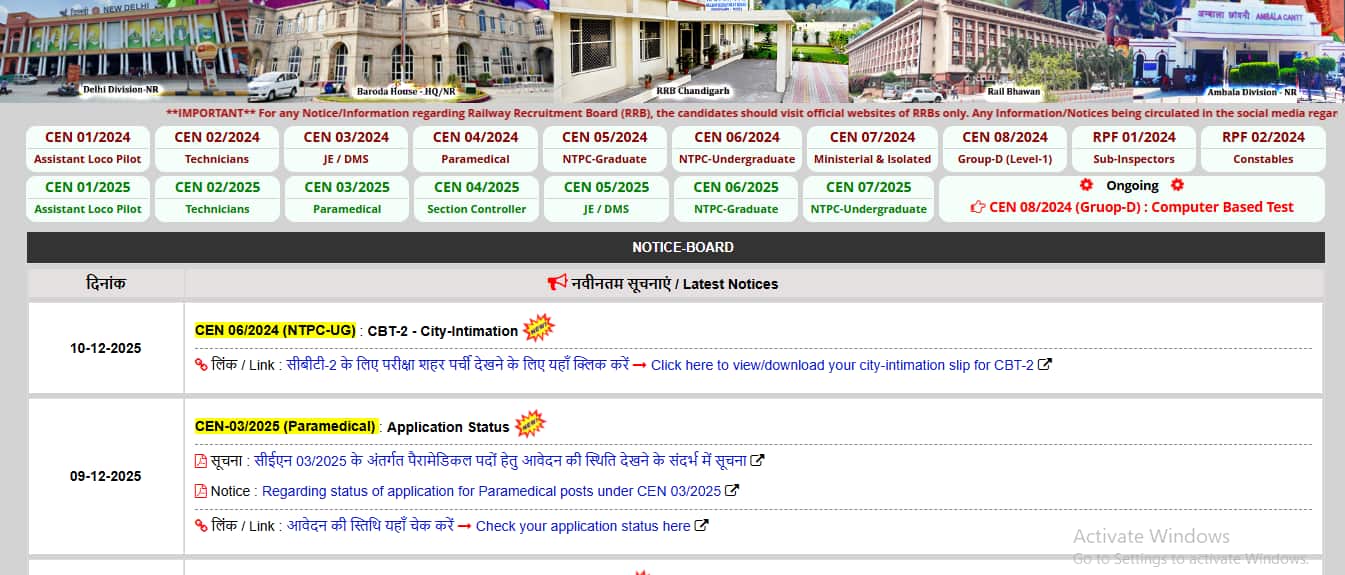Open ongoing CEN 08/2024 Computer Based Test link
The image size is (1345, 575).
[1141, 207]
